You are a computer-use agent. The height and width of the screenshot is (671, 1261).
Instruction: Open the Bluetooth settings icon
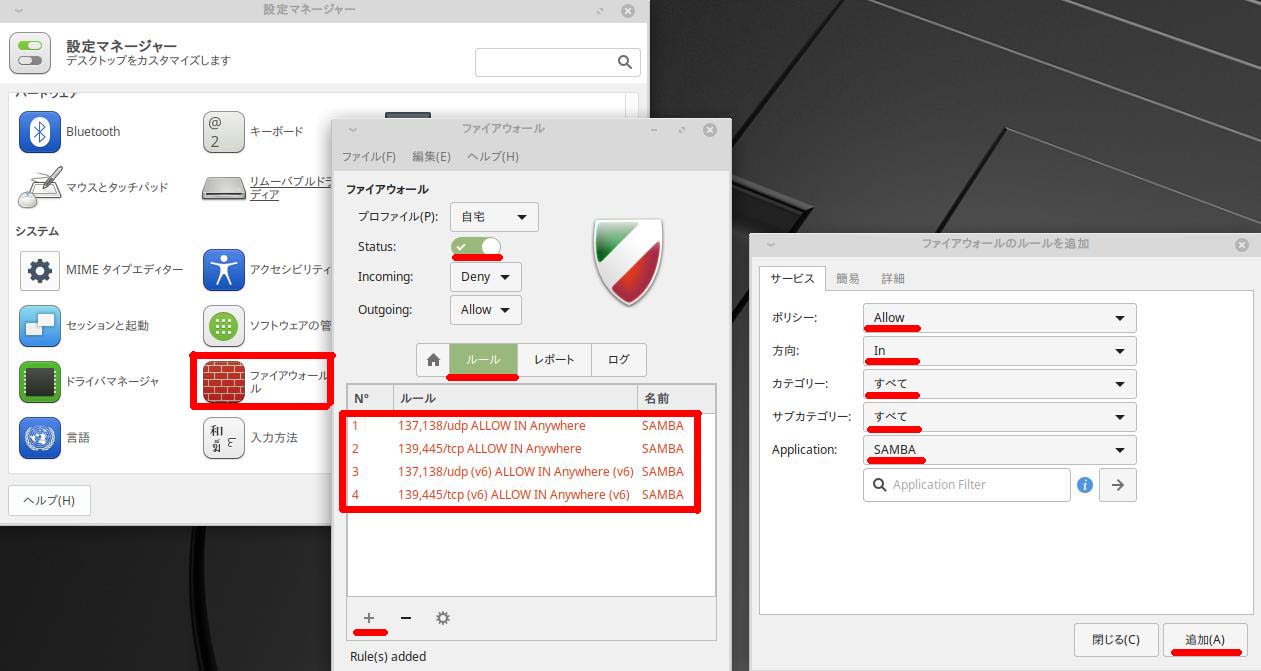(40, 132)
